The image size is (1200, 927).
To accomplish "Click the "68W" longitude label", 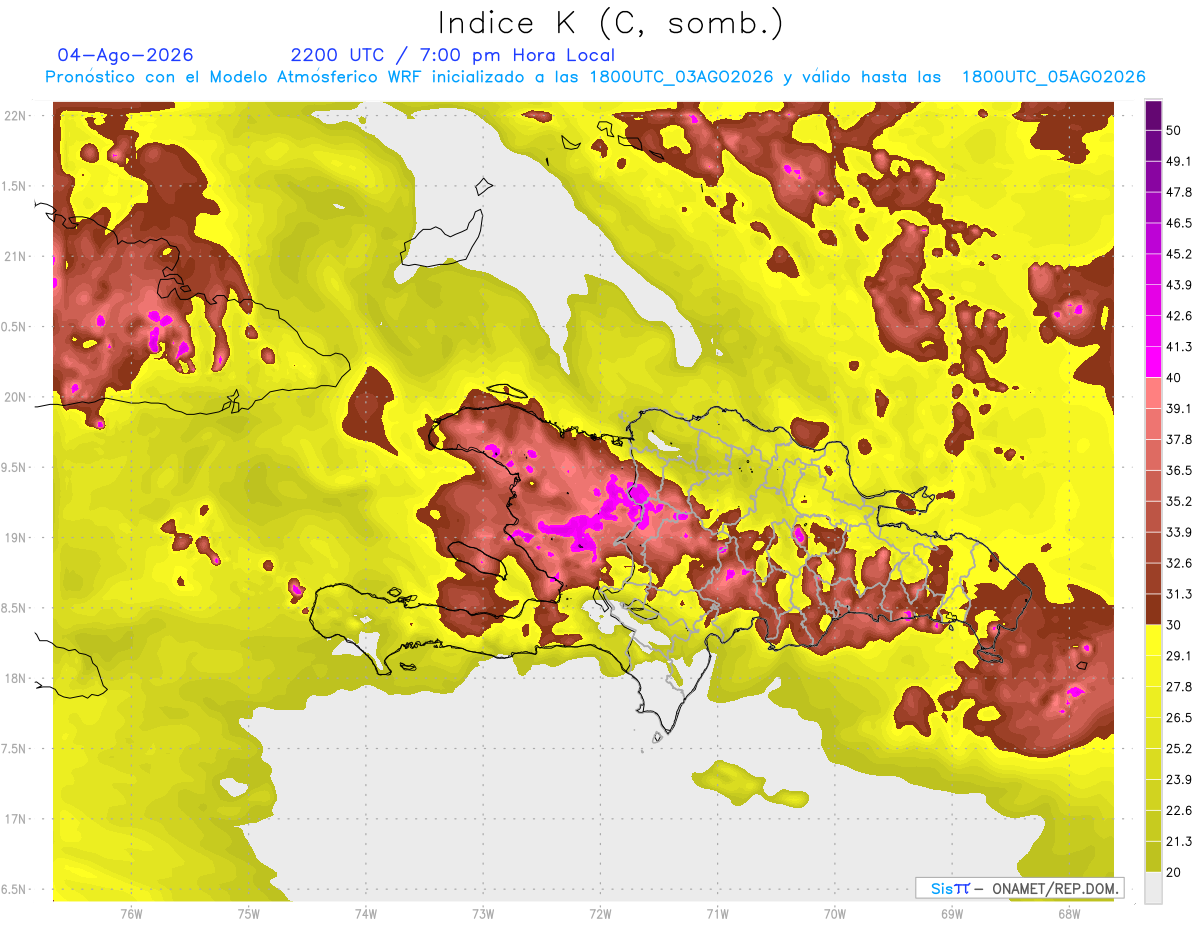I will 1069,914.
